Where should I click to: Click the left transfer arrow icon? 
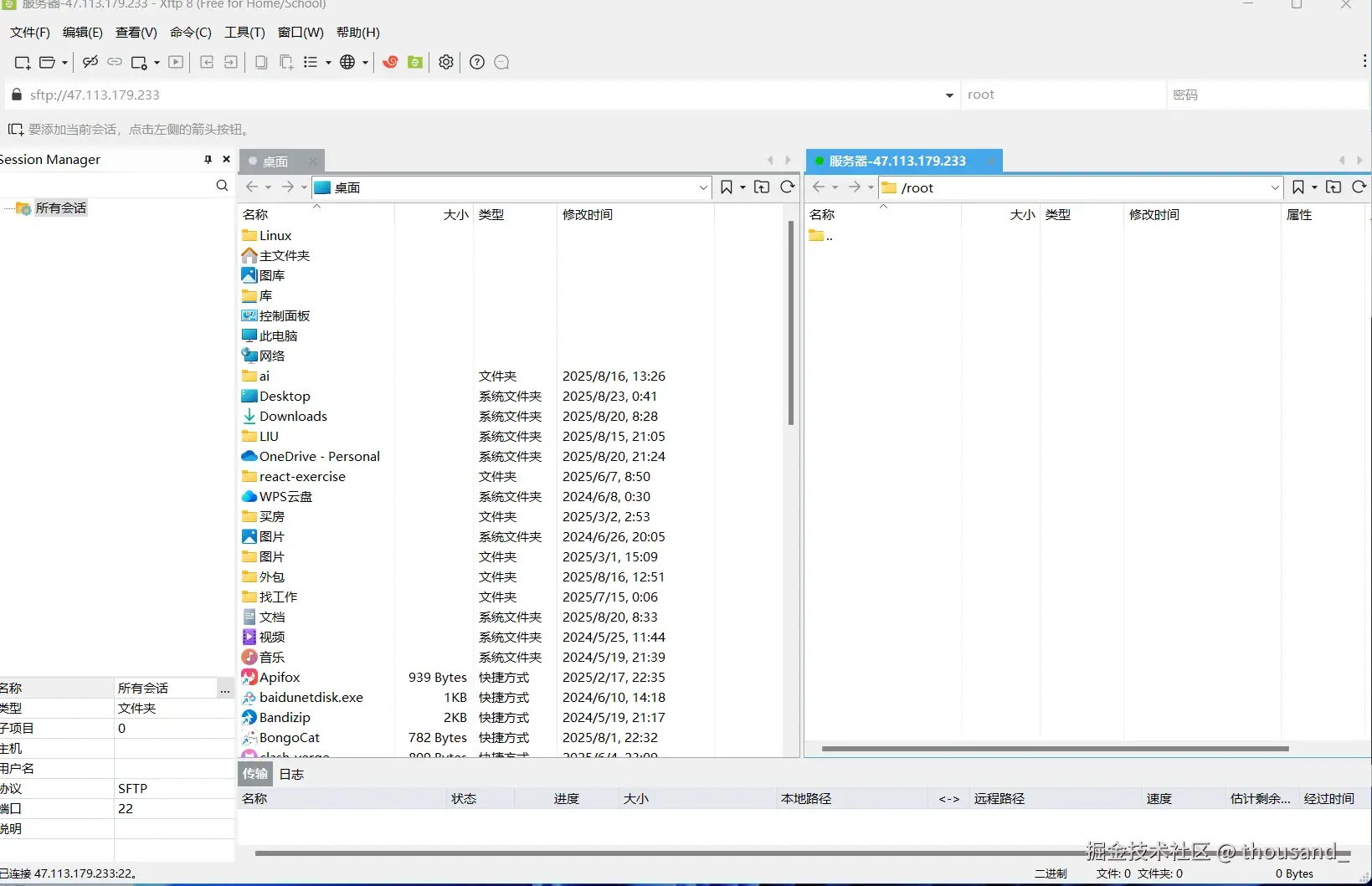pos(207,62)
